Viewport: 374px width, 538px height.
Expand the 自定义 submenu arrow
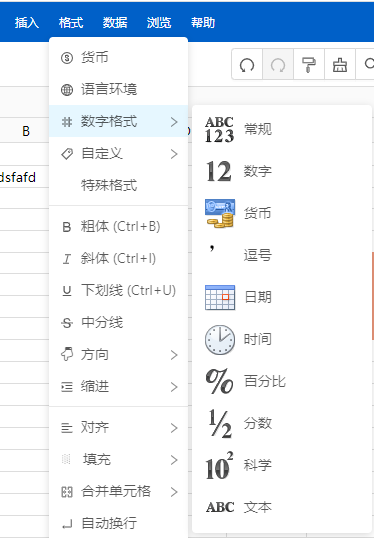coord(174,154)
